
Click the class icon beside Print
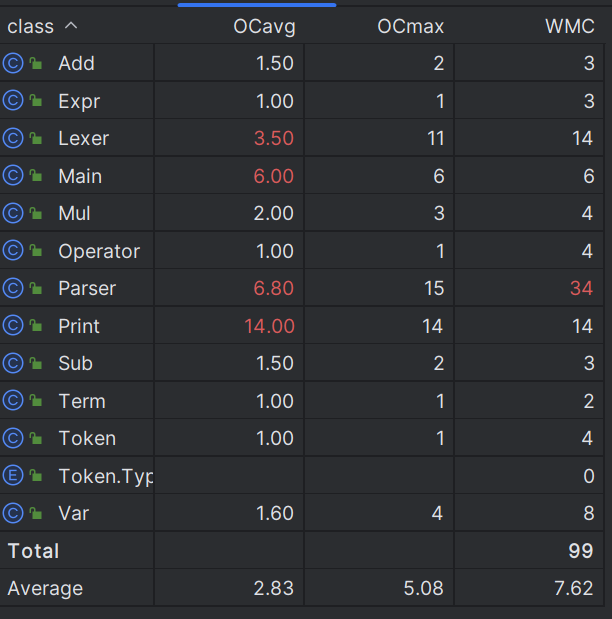(x=13, y=326)
